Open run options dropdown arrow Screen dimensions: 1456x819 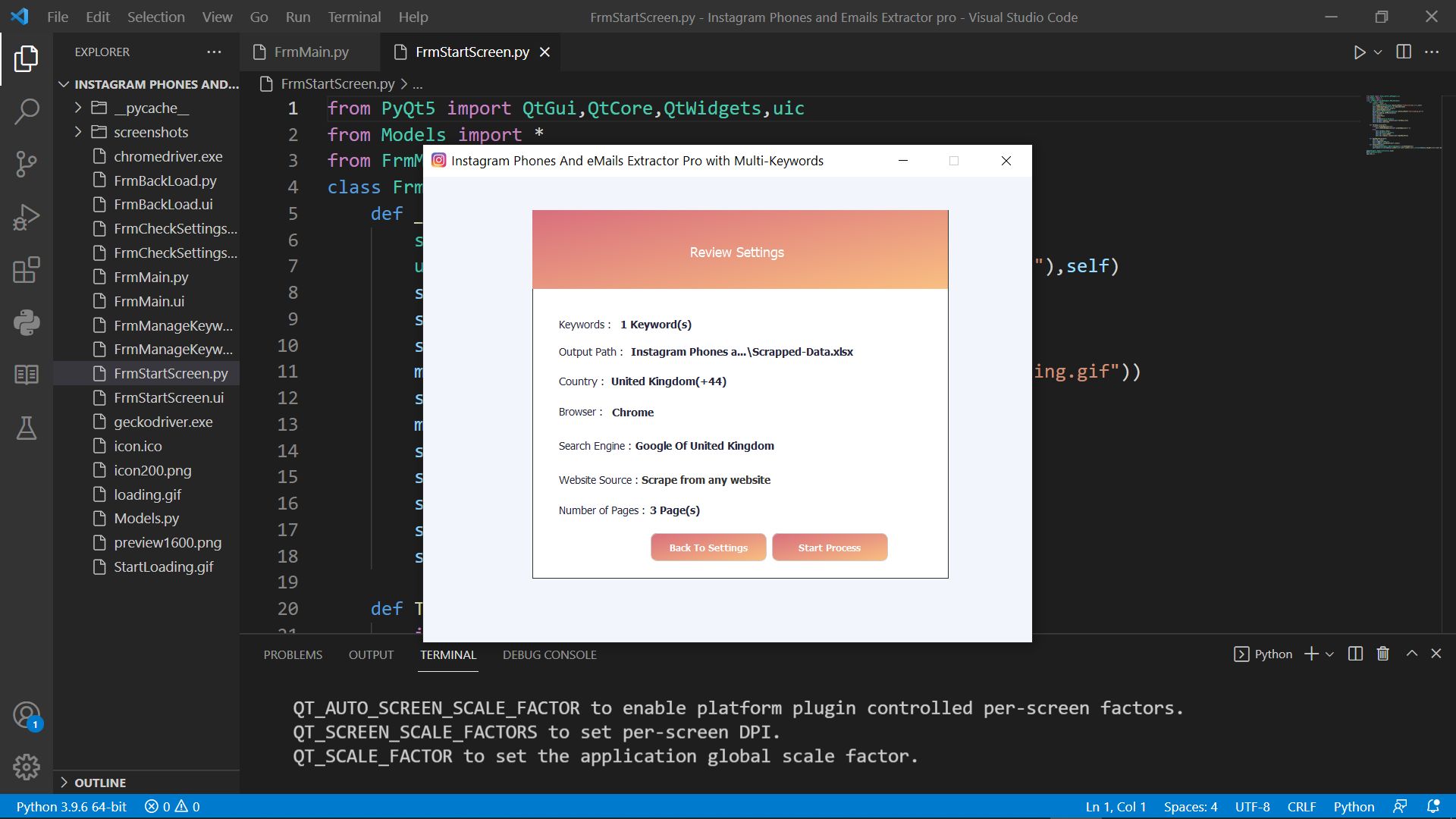point(1378,52)
